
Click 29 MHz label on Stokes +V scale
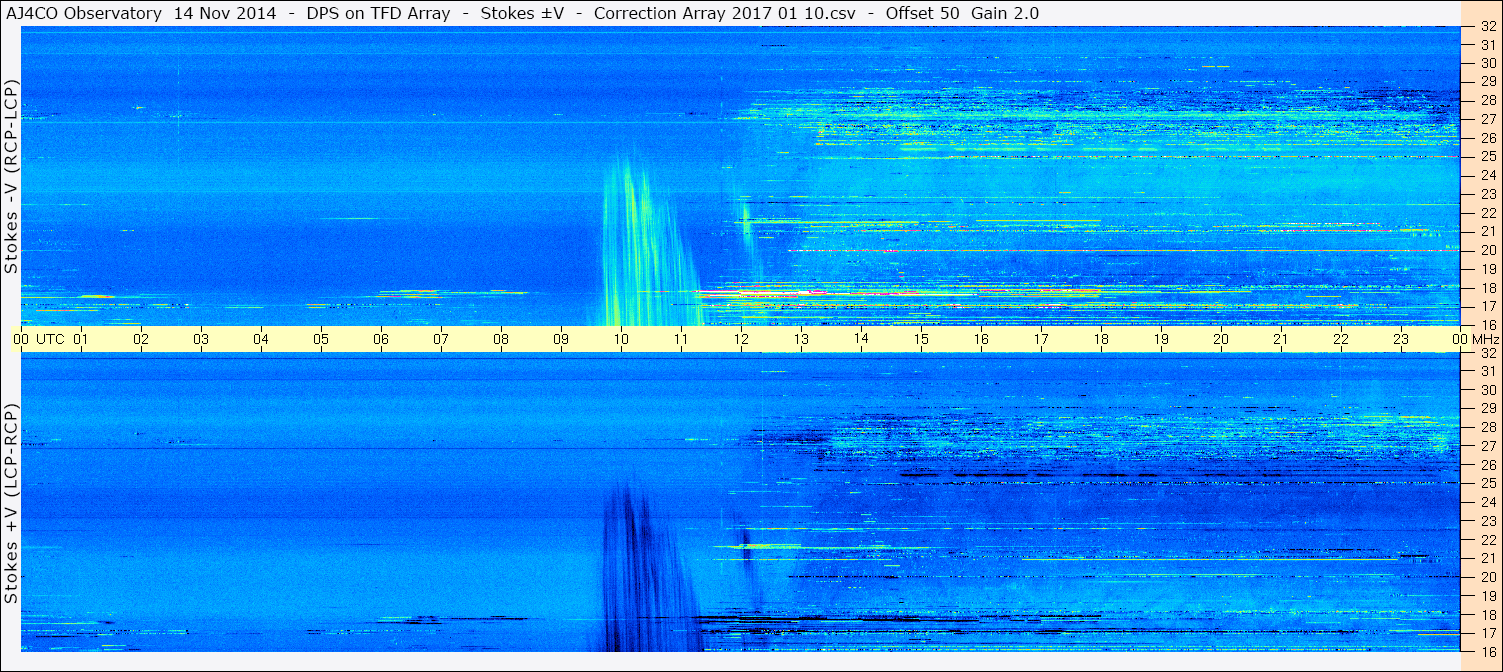(1487, 409)
